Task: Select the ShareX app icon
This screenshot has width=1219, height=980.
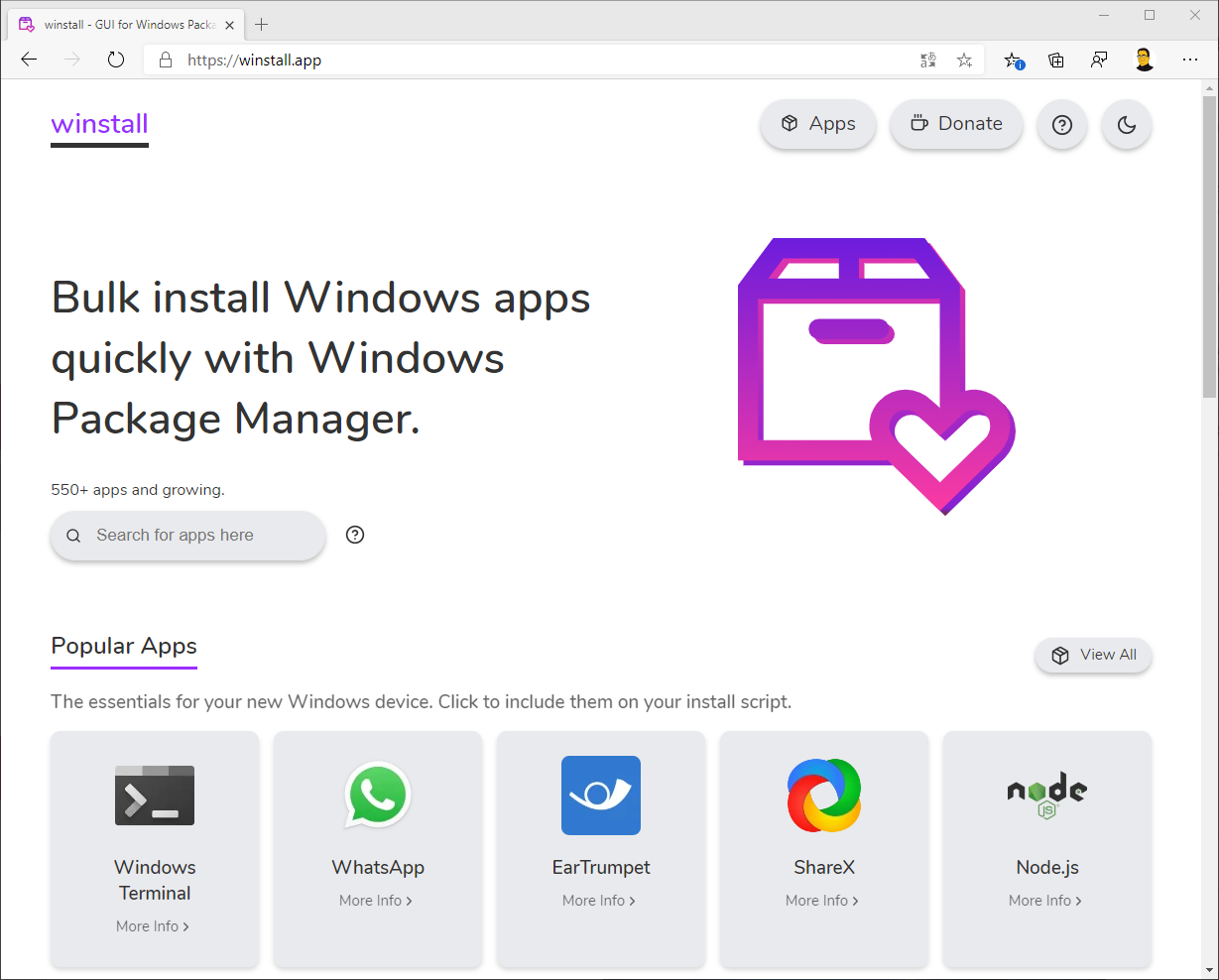Action: coord(824,796)
